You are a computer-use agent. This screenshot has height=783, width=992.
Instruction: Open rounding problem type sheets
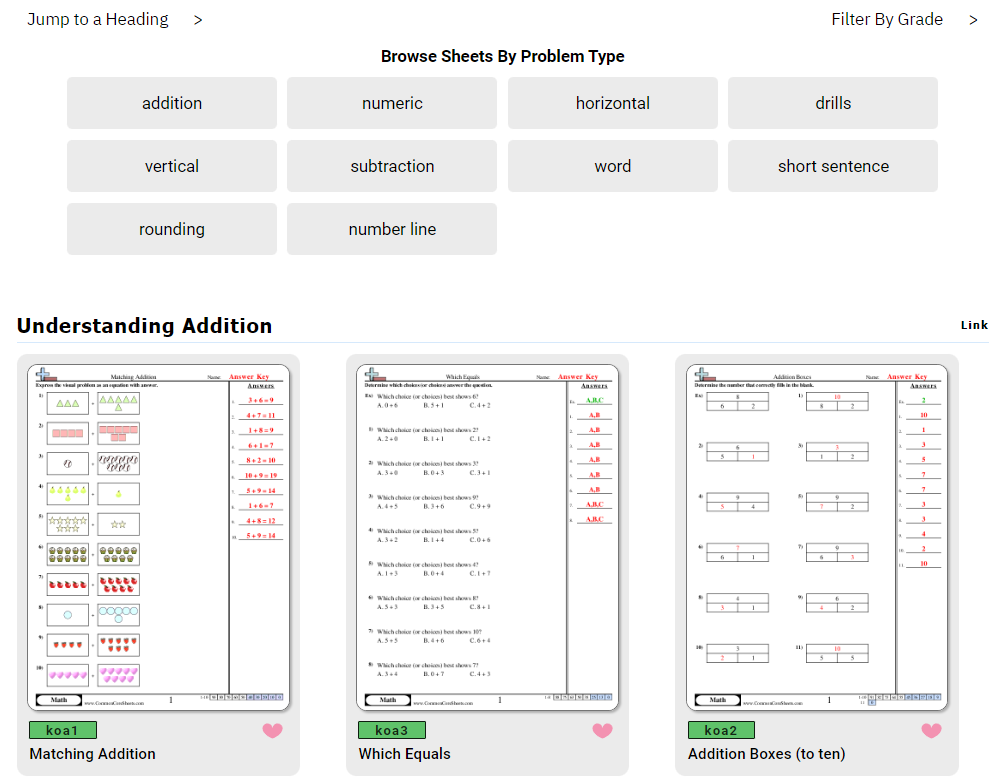coord(172,229)
